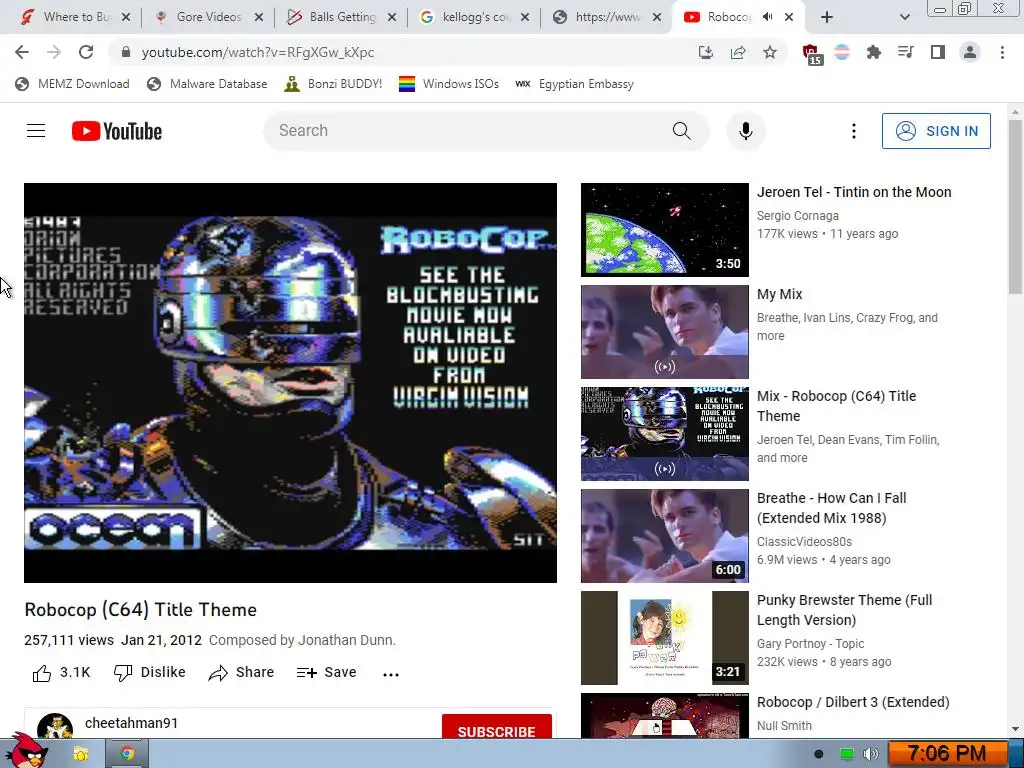This screenshot has width=1024, height=768.
Task: Switch to the https://www tab
Action: (x=598, y=17)
